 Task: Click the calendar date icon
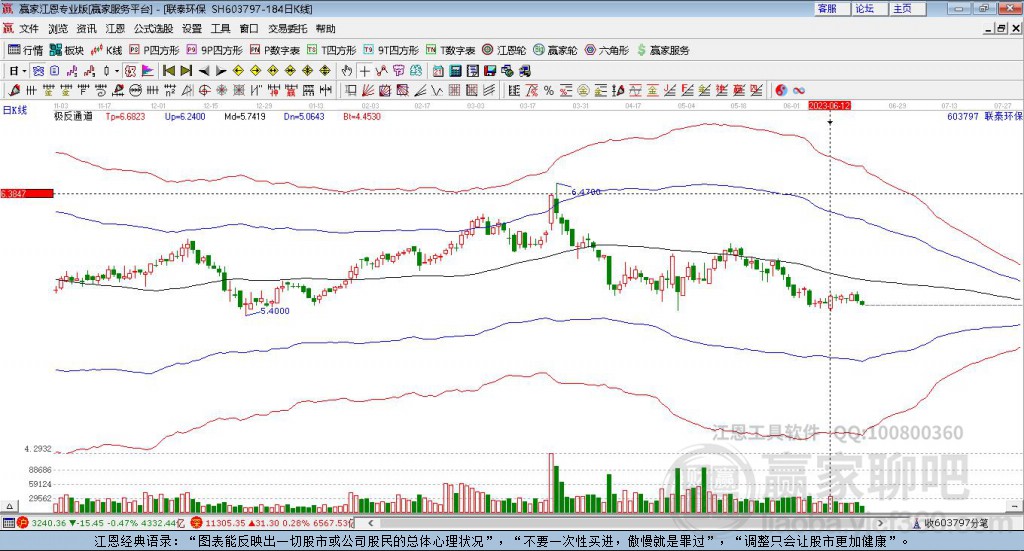438,71
